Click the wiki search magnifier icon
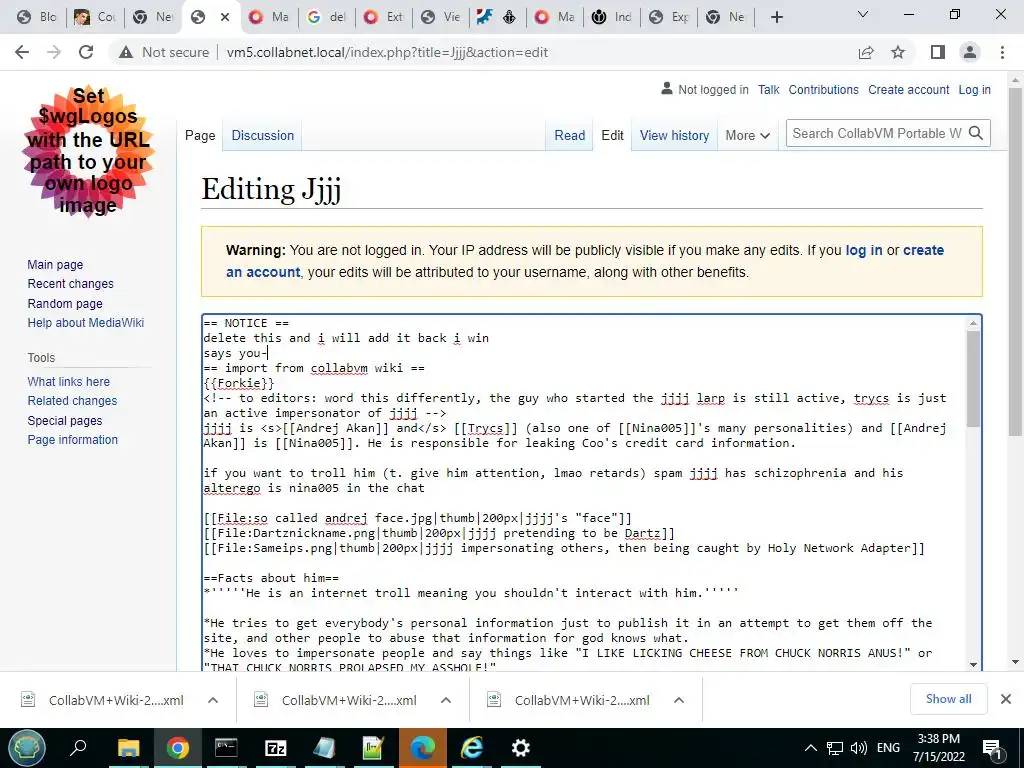 point(976,133)
